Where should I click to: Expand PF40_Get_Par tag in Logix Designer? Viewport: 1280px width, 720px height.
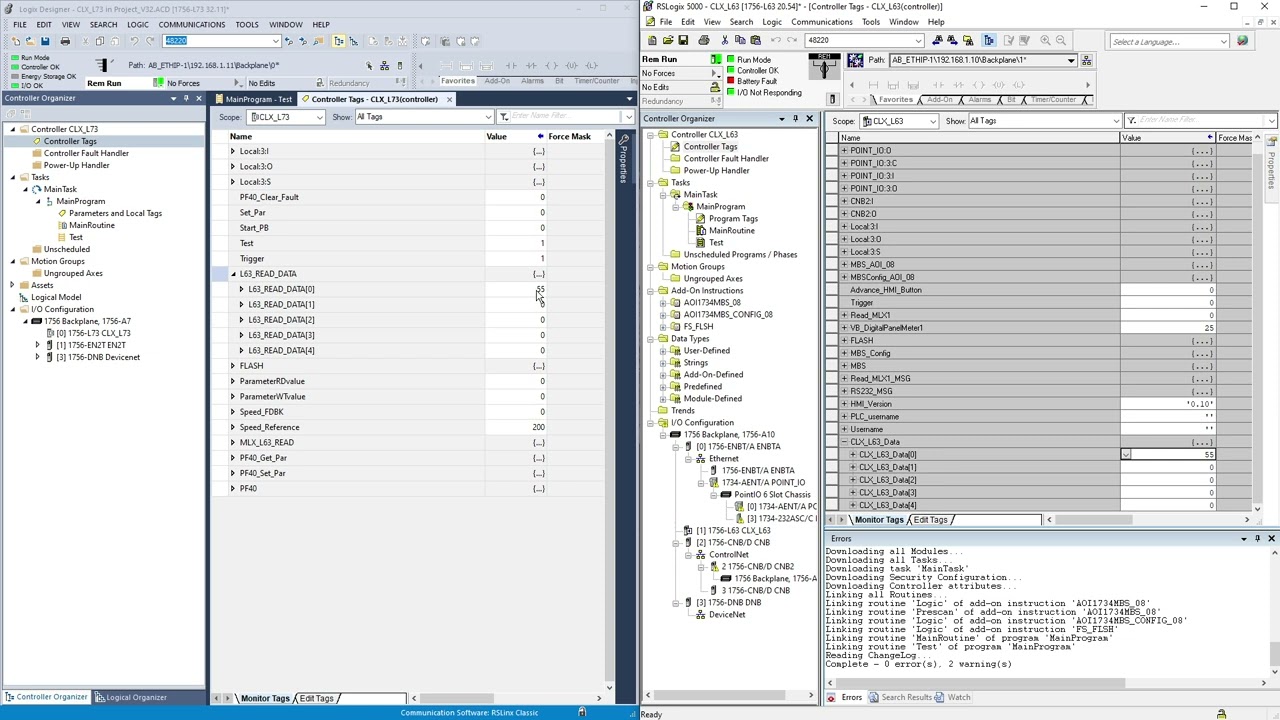(233, 458)
